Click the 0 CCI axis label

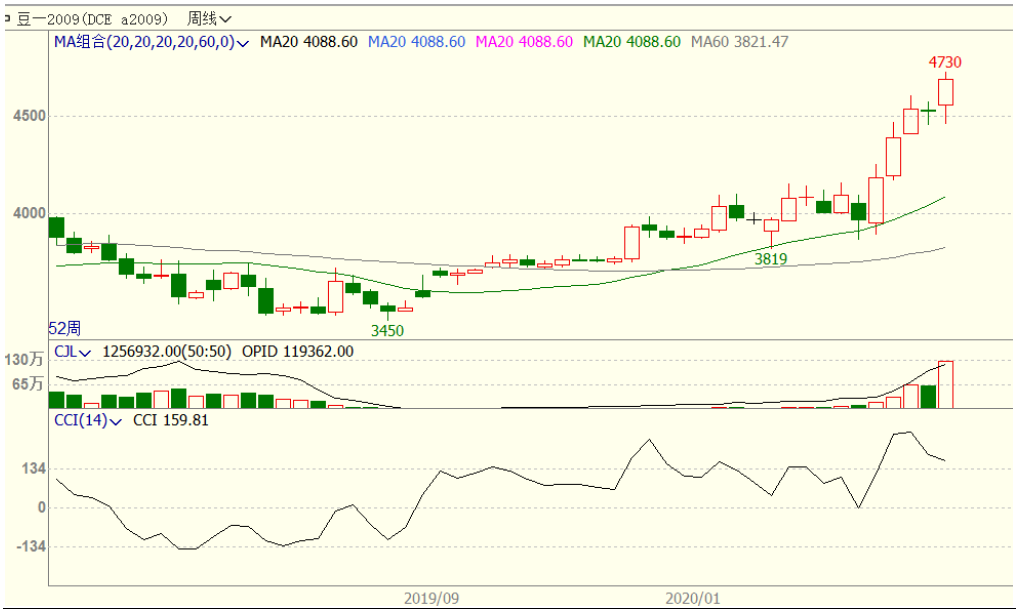pyautogui.click(x=42, y=507)
